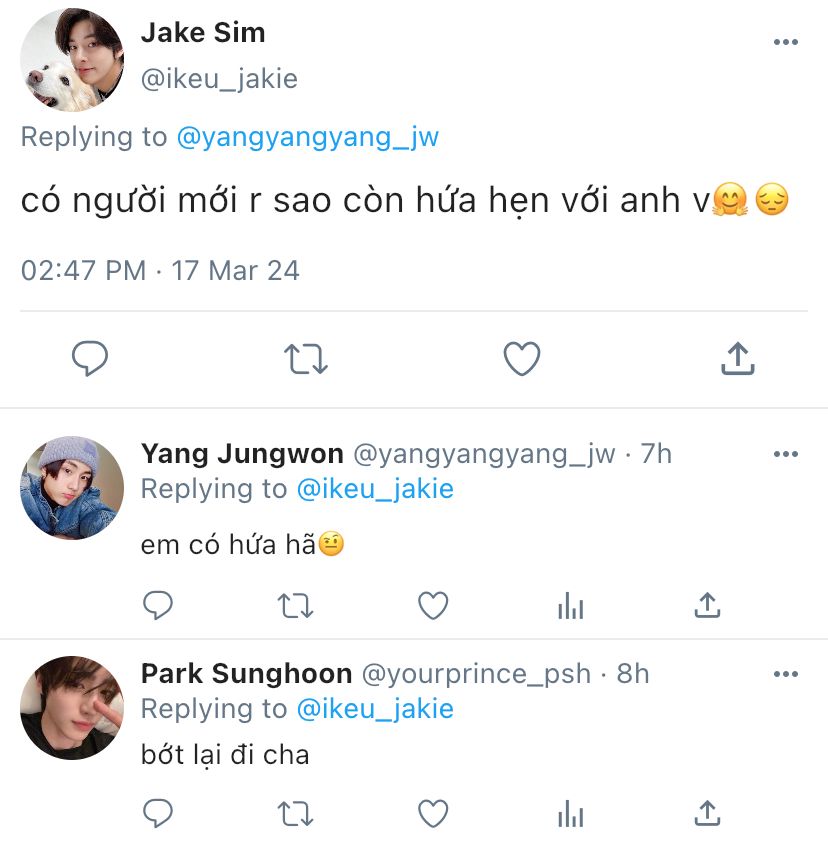Like Yang Jungwon's reply

[432, 605]
